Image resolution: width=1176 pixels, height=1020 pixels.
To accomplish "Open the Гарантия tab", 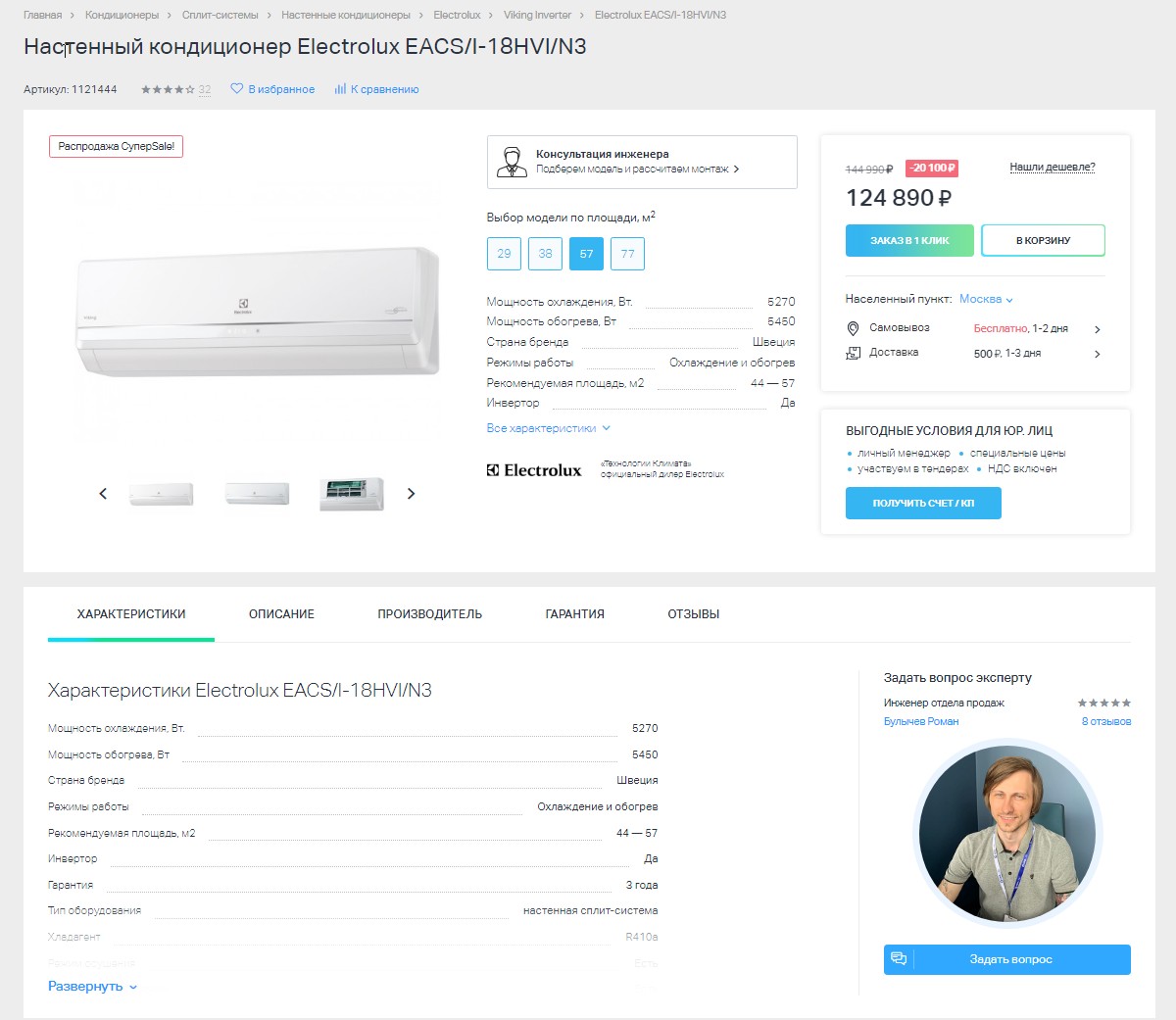I will (575, 614).
